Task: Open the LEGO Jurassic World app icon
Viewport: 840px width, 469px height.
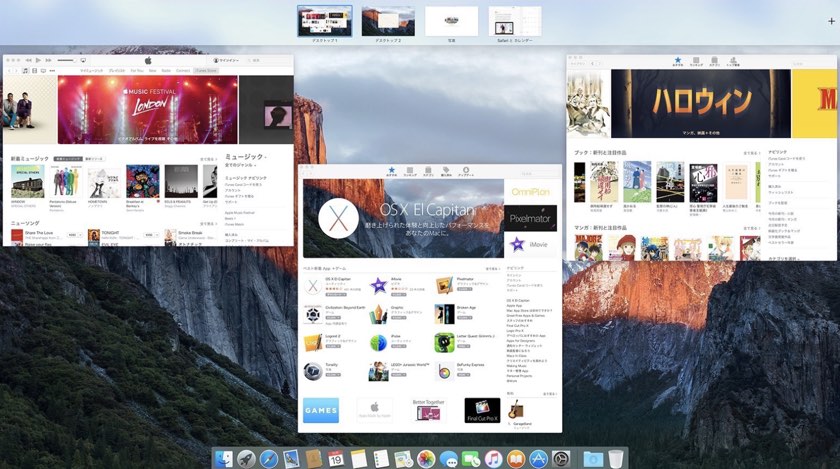Action: (378, 371)
